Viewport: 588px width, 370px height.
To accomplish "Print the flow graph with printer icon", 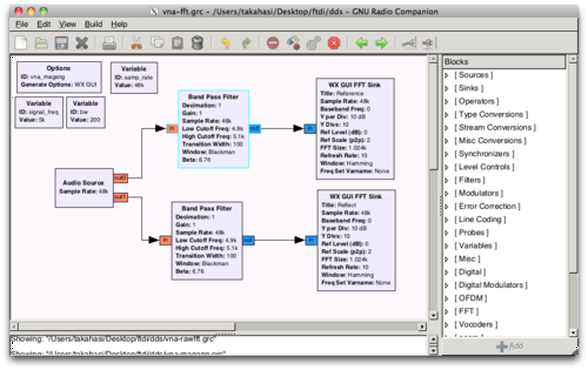I will coord(109,43).
